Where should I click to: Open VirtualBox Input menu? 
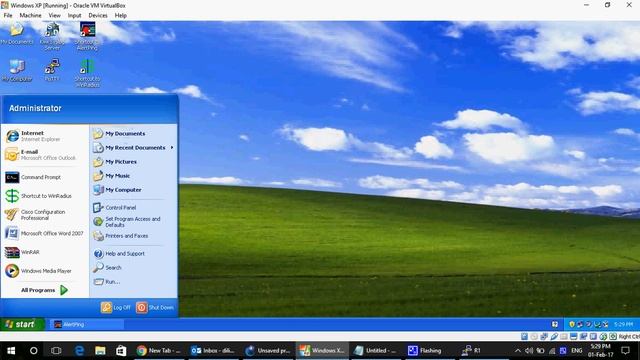click(x=74, y=15)
